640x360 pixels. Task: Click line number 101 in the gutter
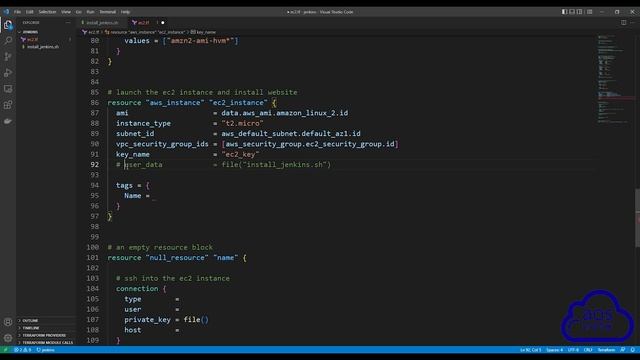(x=93, y=258)
